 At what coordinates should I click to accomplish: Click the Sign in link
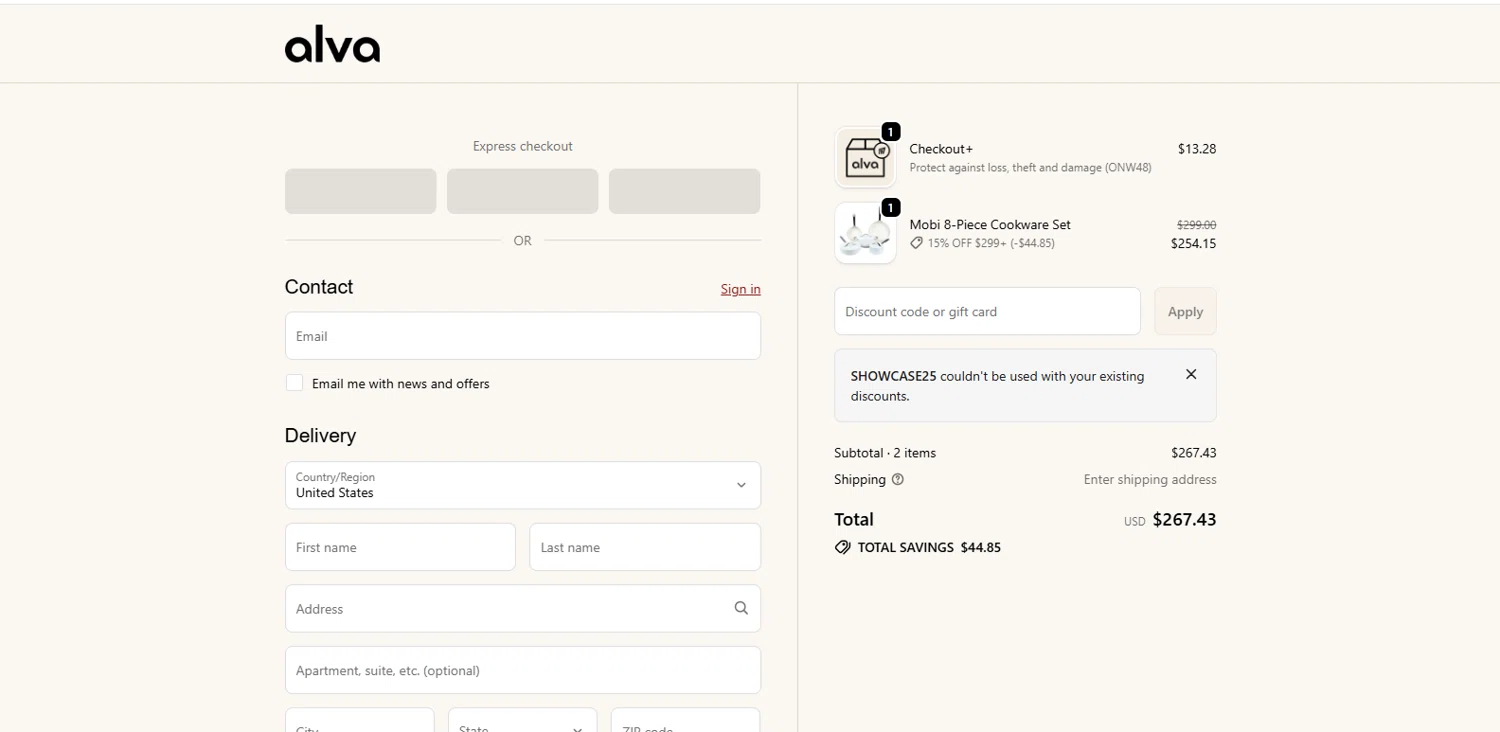click(x=741, y=289)
